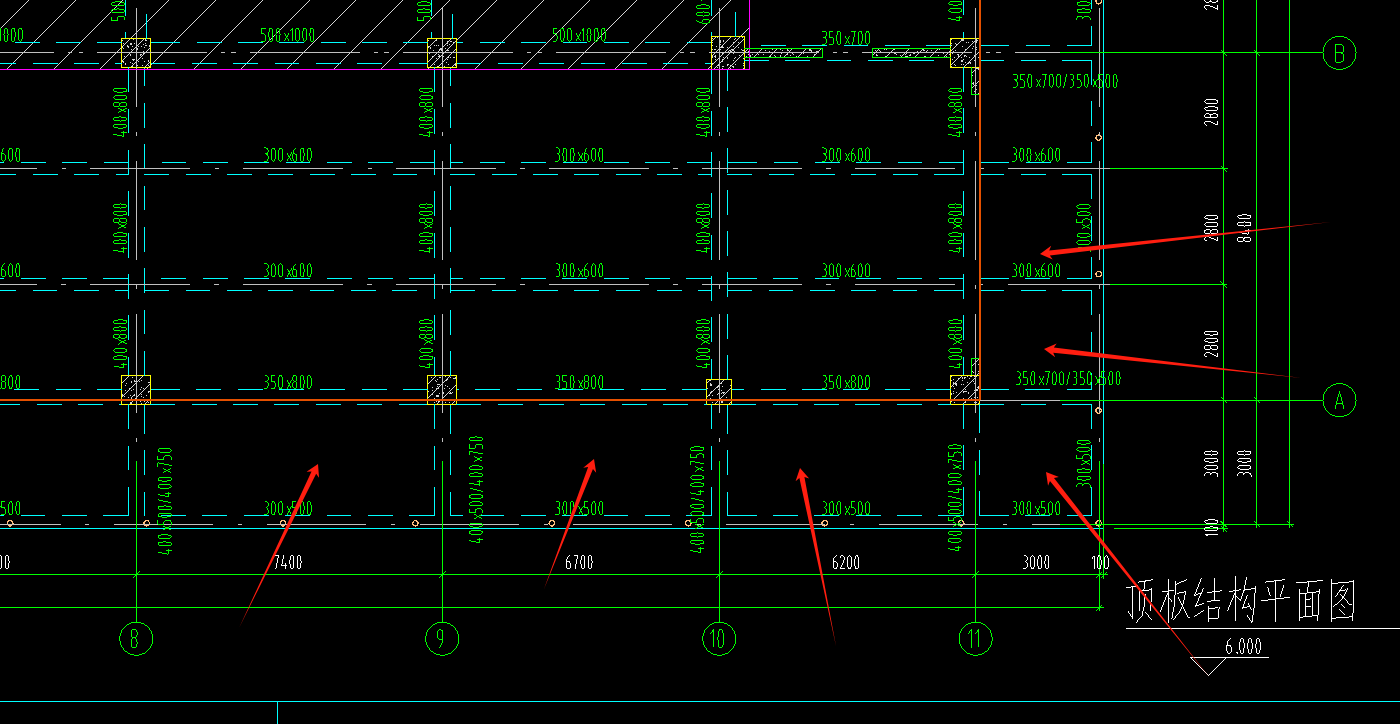Click the 7400 span dimension text

288,563
